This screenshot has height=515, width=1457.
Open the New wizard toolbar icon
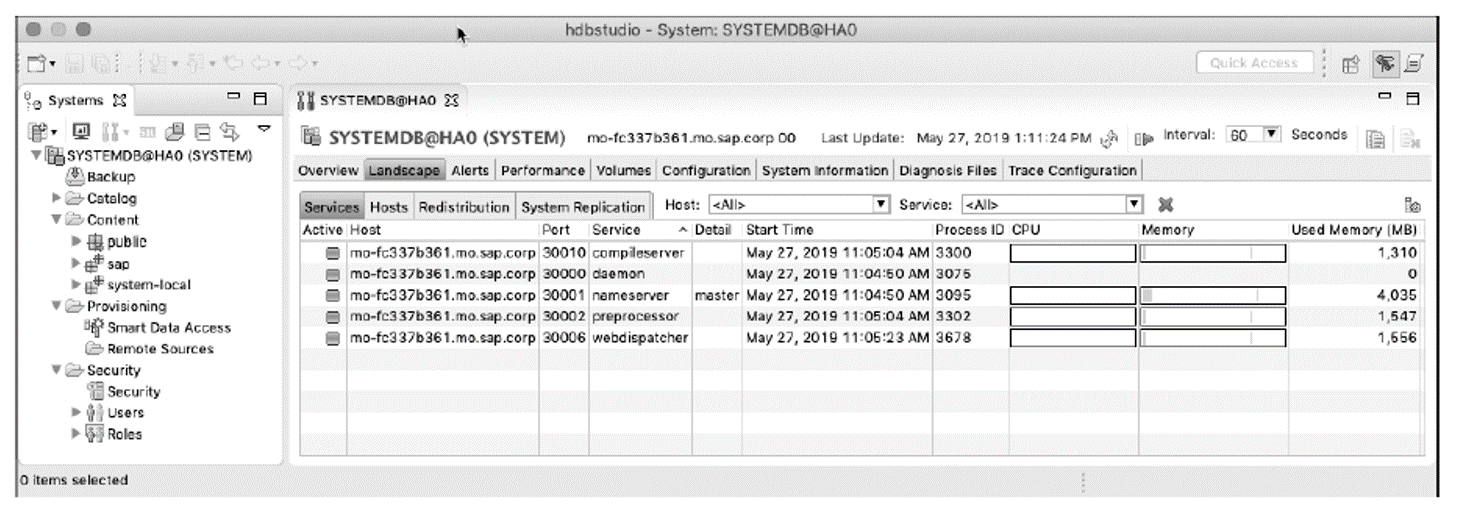coord(36,64)
